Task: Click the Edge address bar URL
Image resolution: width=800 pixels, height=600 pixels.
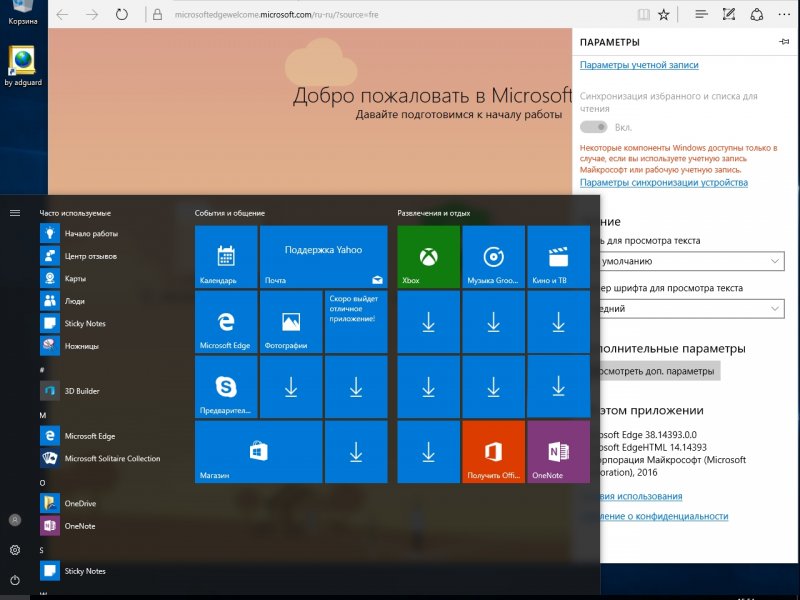Action: (x=277, y=15)
